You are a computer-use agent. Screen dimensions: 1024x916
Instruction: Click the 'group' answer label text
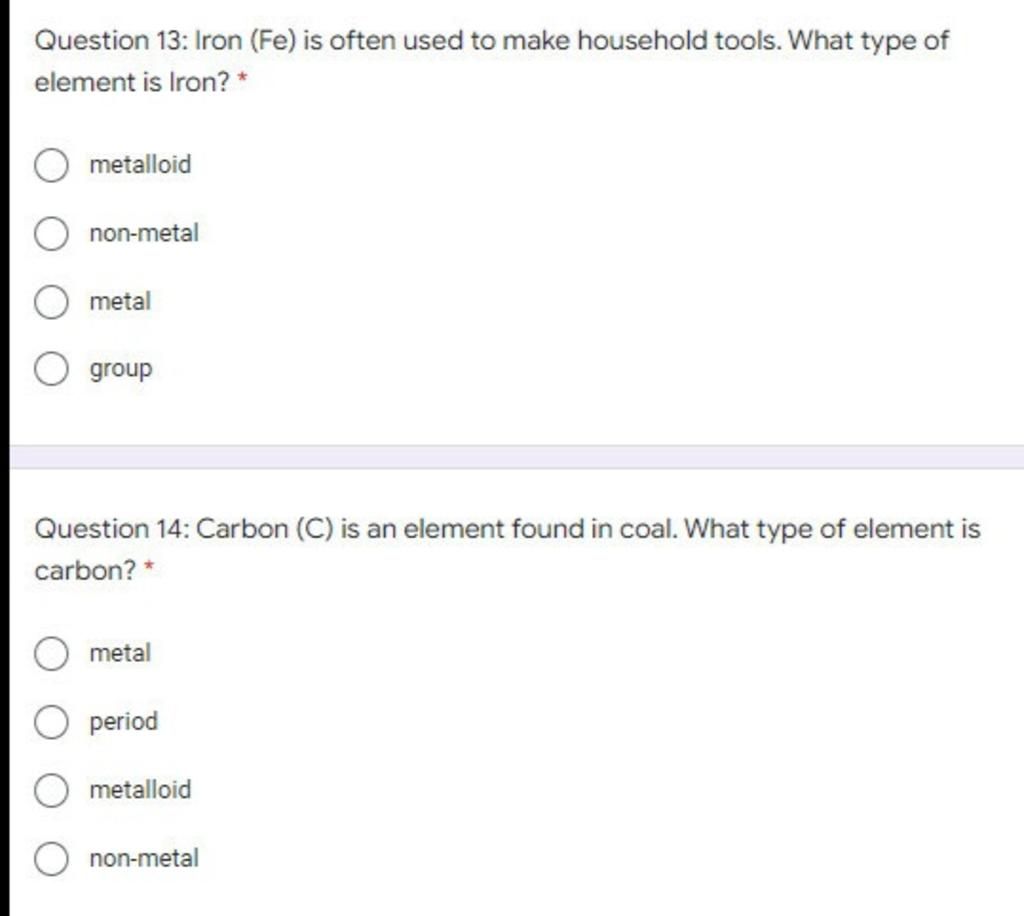pyautogui.click(x=121, y=370)
